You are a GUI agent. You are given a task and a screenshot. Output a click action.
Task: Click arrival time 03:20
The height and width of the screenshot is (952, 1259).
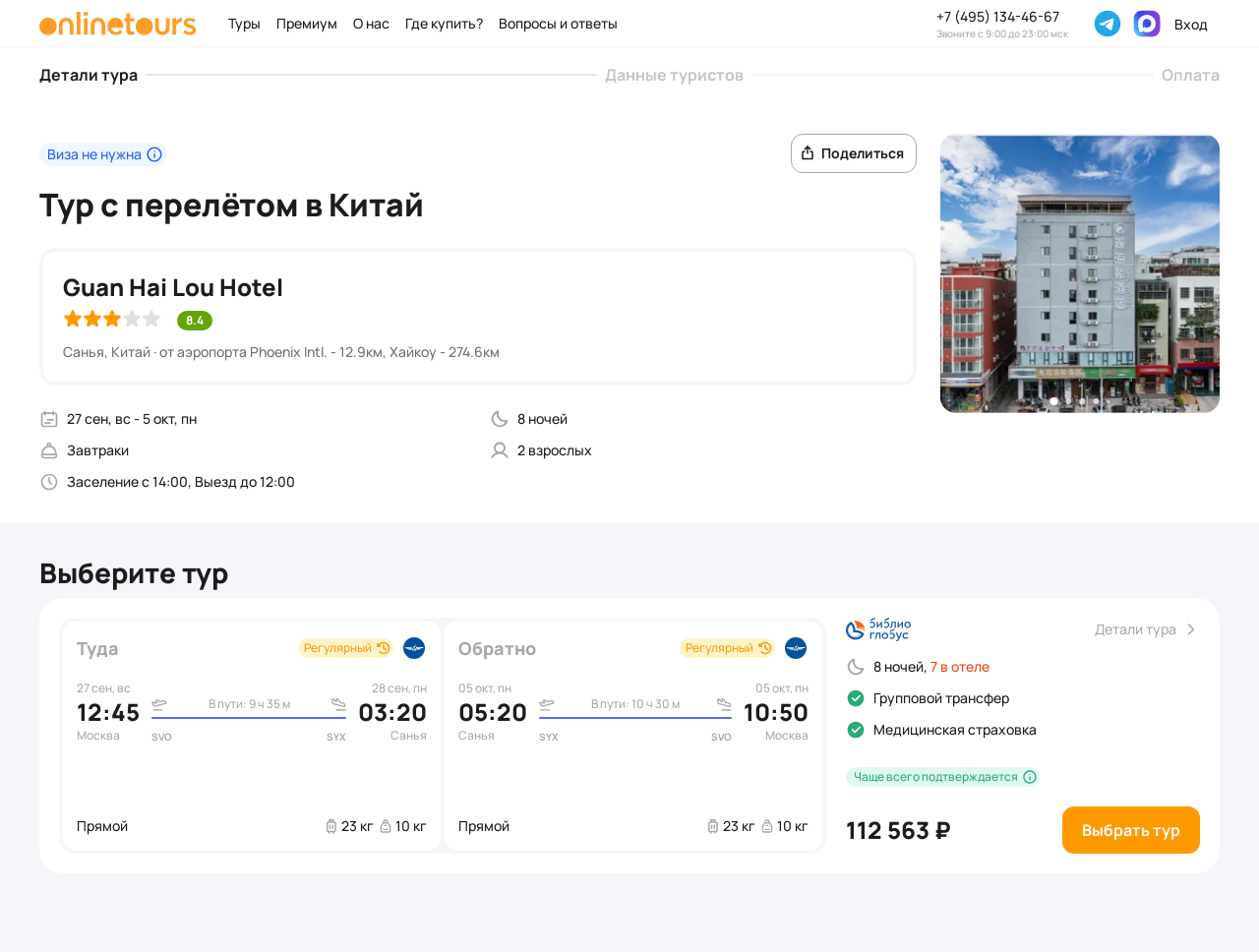(392, 713)
